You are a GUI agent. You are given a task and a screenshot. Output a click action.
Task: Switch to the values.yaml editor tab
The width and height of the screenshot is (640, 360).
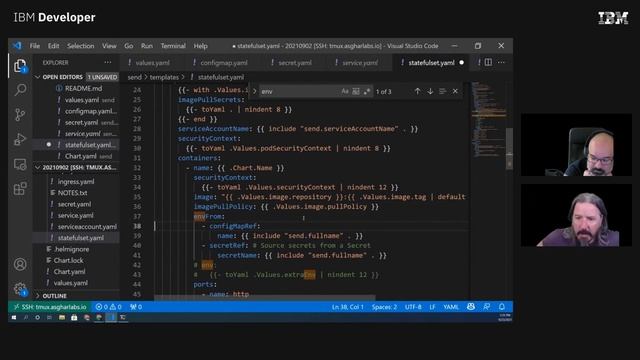pos(152,62)
